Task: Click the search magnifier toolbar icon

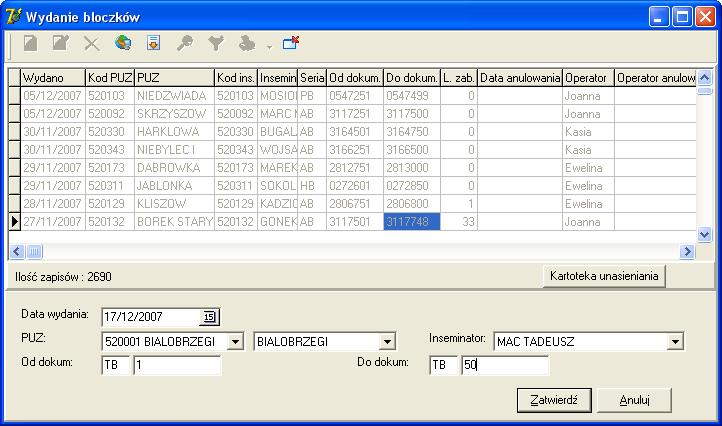Action: pyautogui.click(x=185, y=44)
